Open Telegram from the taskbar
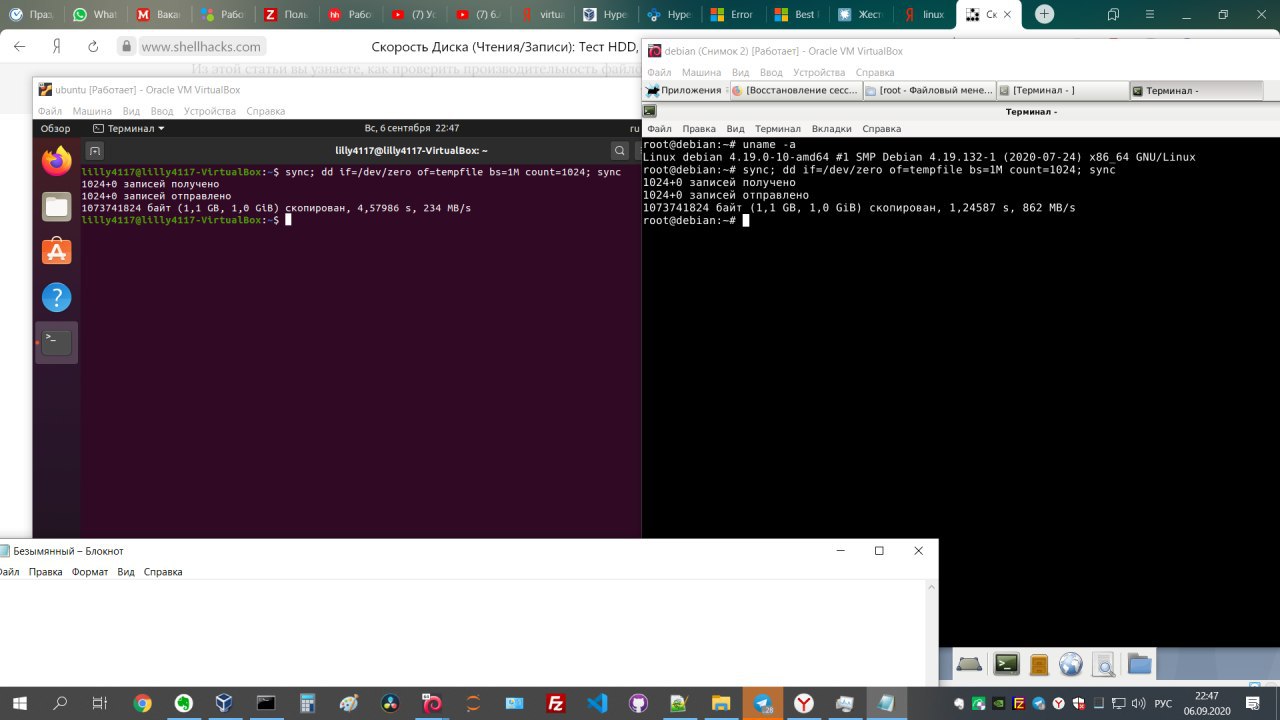 pyautogui.click(x=763, y=703)
